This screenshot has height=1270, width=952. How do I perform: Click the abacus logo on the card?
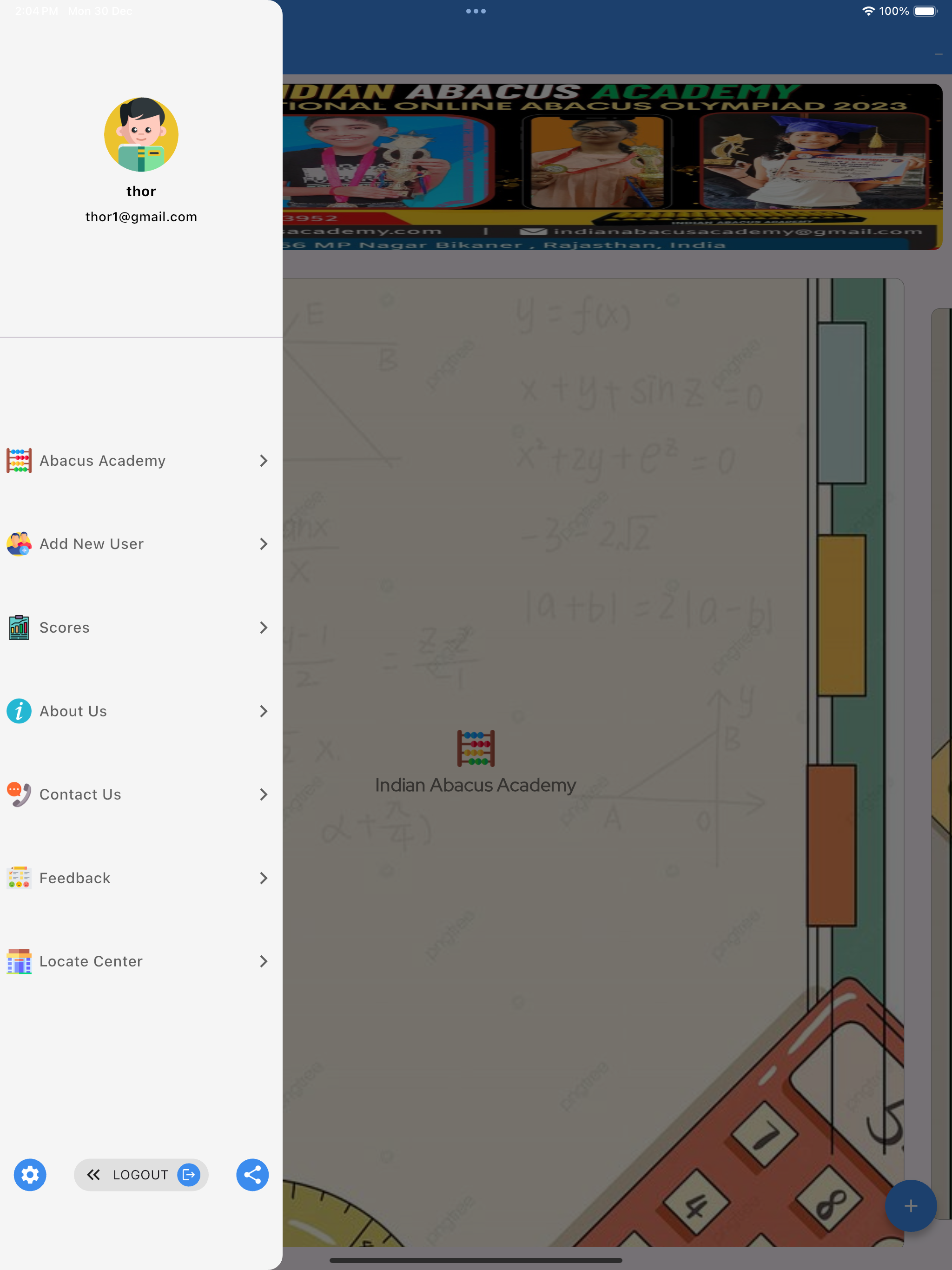(476, 748)
